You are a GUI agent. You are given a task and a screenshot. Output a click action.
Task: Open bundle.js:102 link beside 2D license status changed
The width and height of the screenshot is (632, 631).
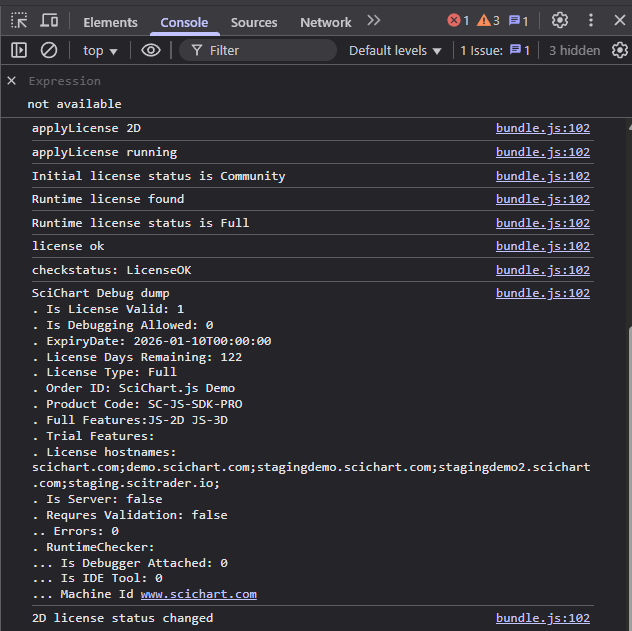click(x=543, y=618)
